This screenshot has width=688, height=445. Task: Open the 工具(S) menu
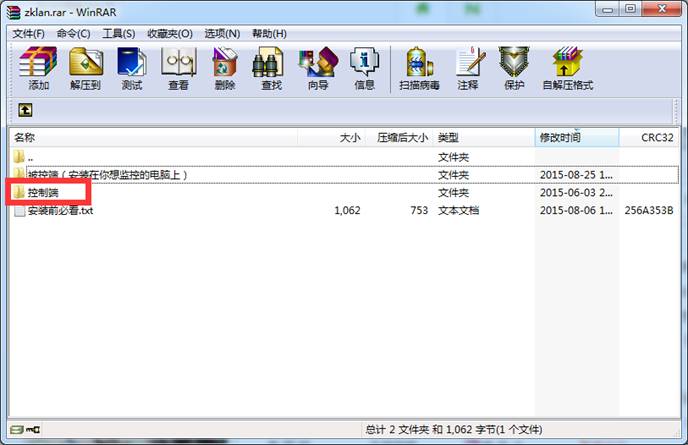[x=118, y=34]
